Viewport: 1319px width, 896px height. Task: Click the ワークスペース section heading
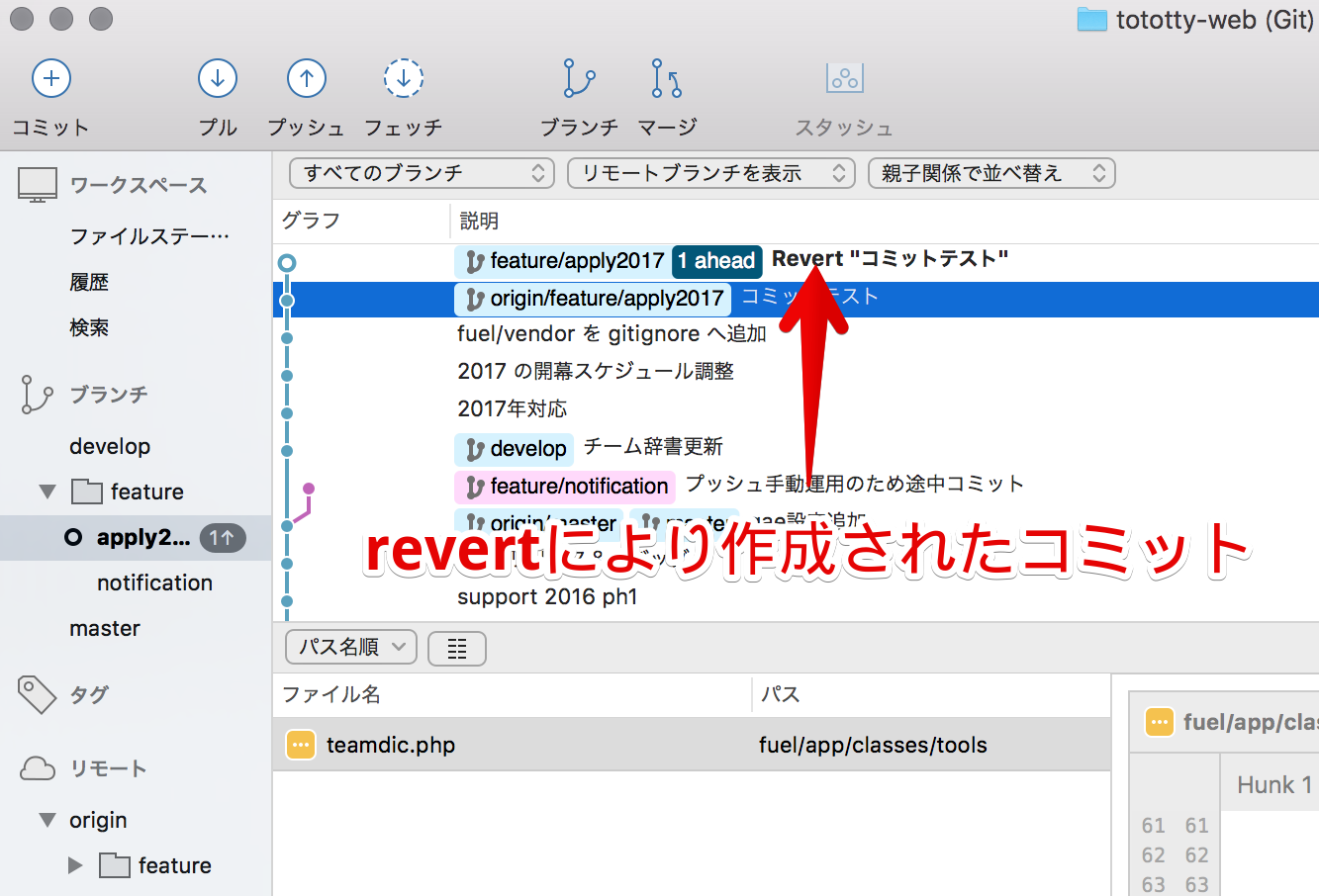click(x=139, y=185)
